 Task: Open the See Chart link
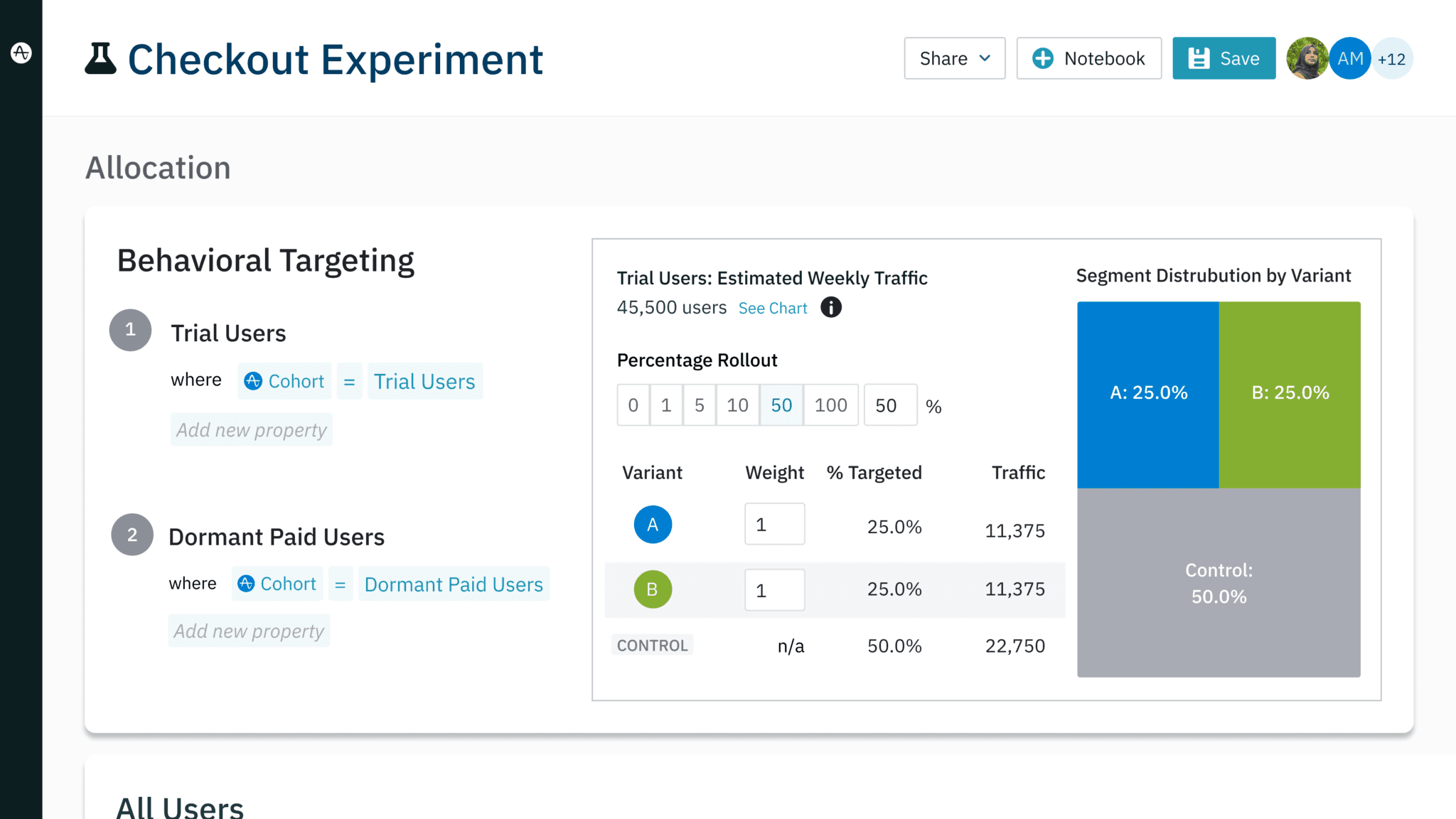coord(772,307)
